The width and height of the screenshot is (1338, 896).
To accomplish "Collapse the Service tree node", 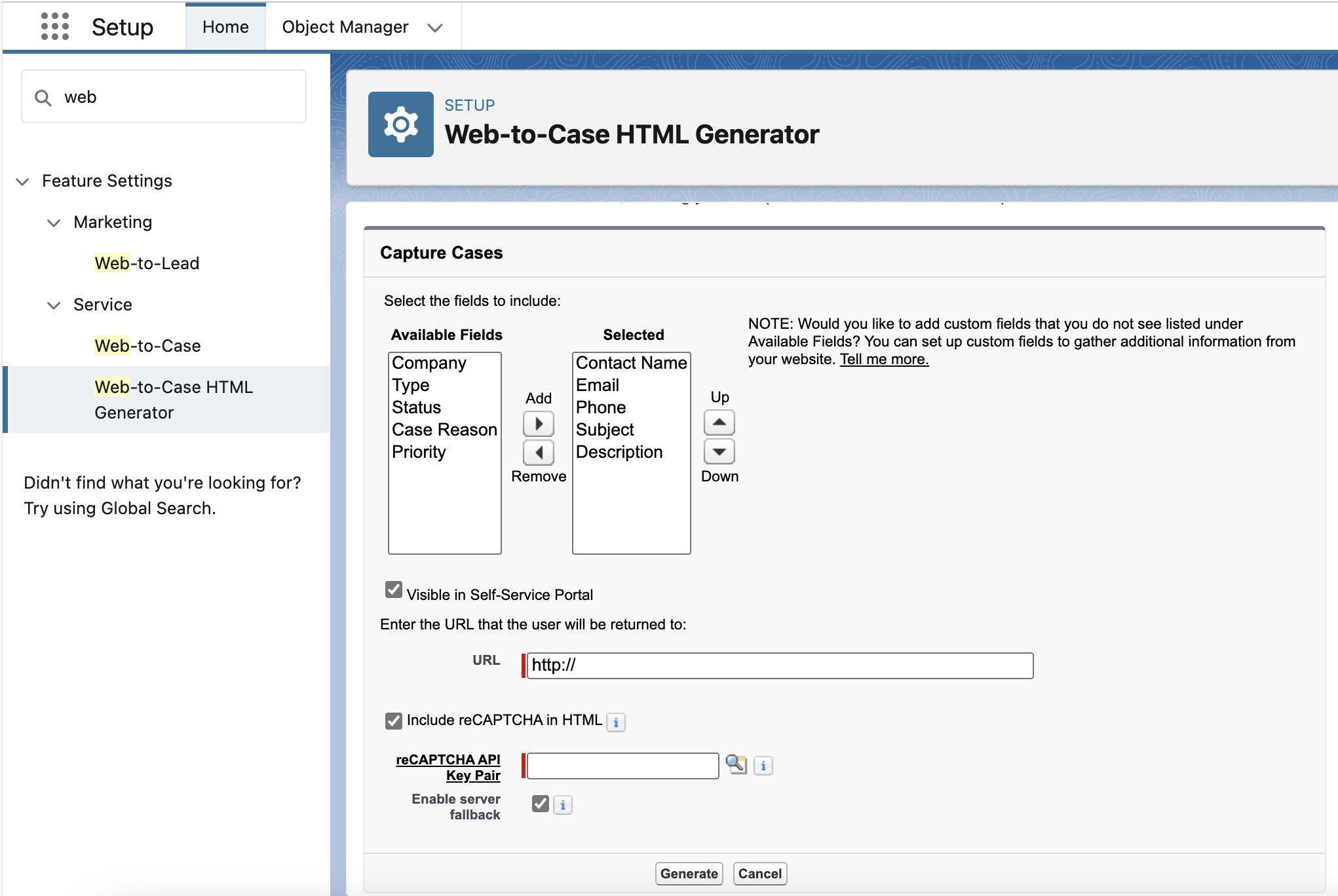I will (x=54, y=305).
